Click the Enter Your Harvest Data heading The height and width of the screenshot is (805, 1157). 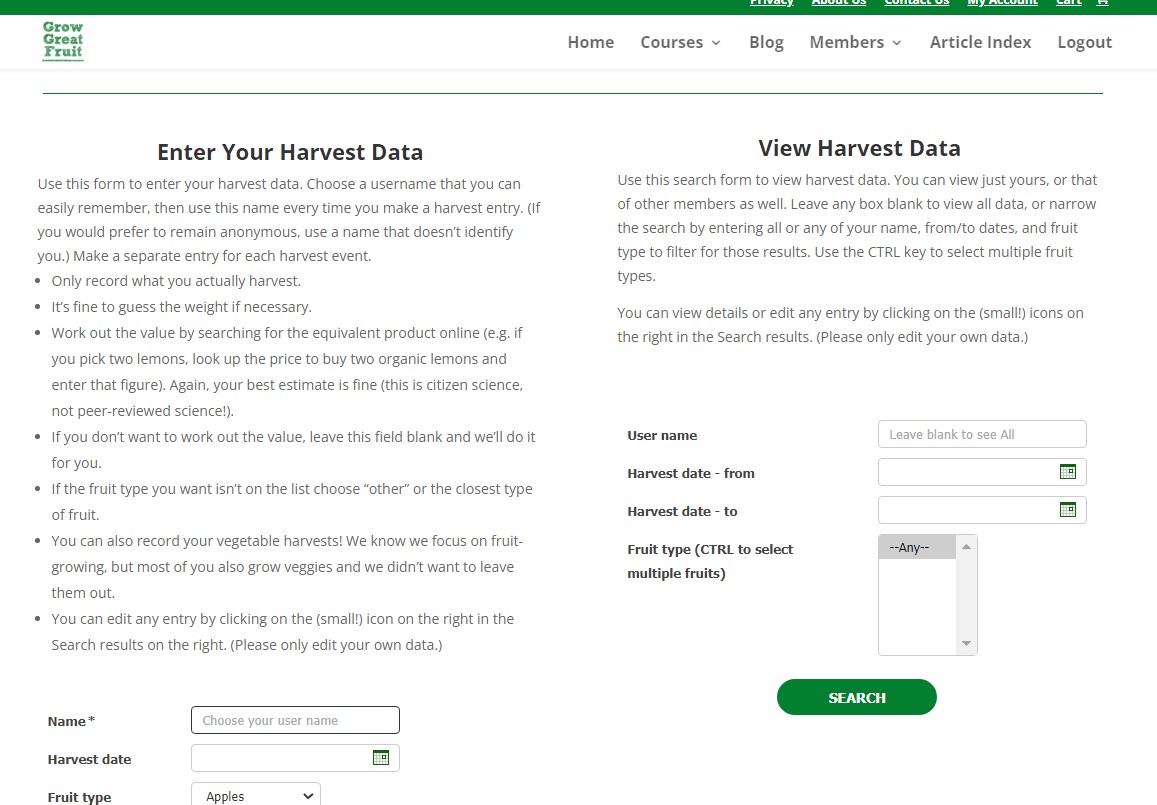click(x=290, y=152)
